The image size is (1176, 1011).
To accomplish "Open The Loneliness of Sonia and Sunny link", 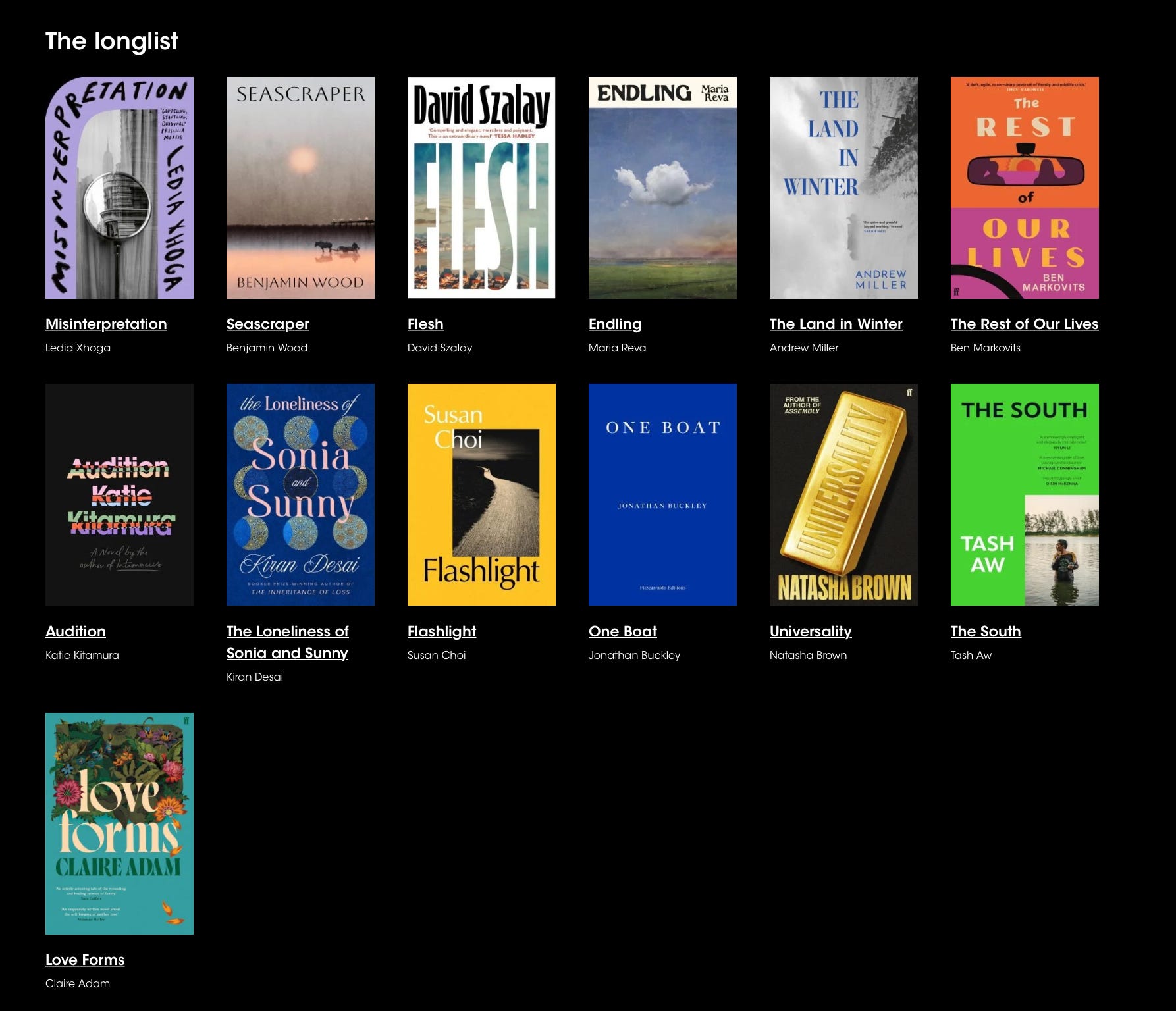I will pos(287,642).
